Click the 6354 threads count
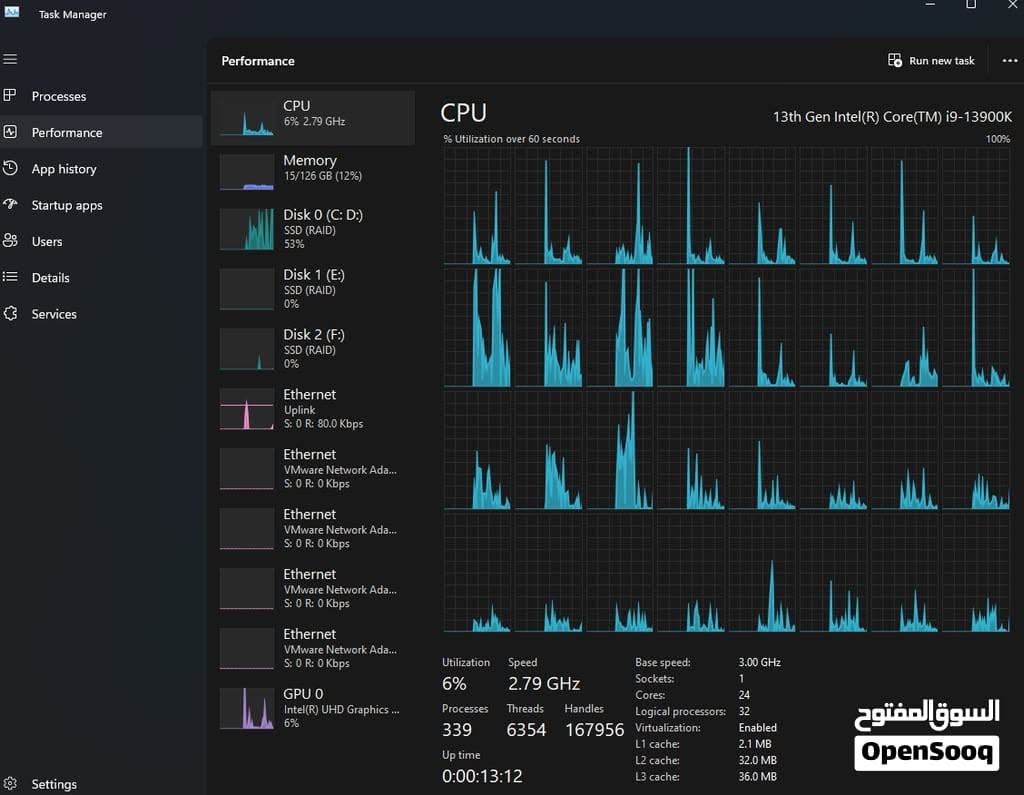1024x795 pixels. coord(526,730)
